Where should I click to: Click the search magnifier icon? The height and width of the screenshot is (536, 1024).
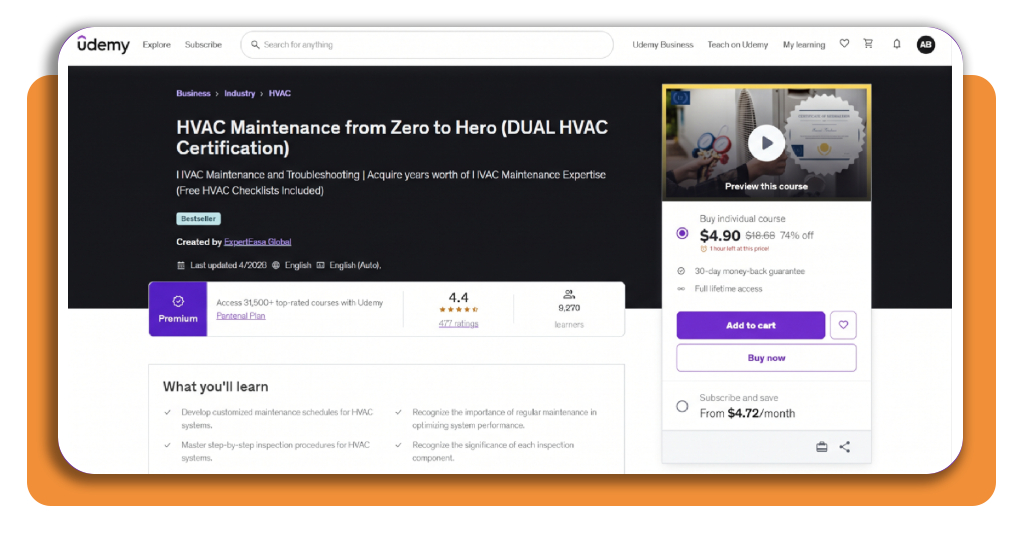255,44
